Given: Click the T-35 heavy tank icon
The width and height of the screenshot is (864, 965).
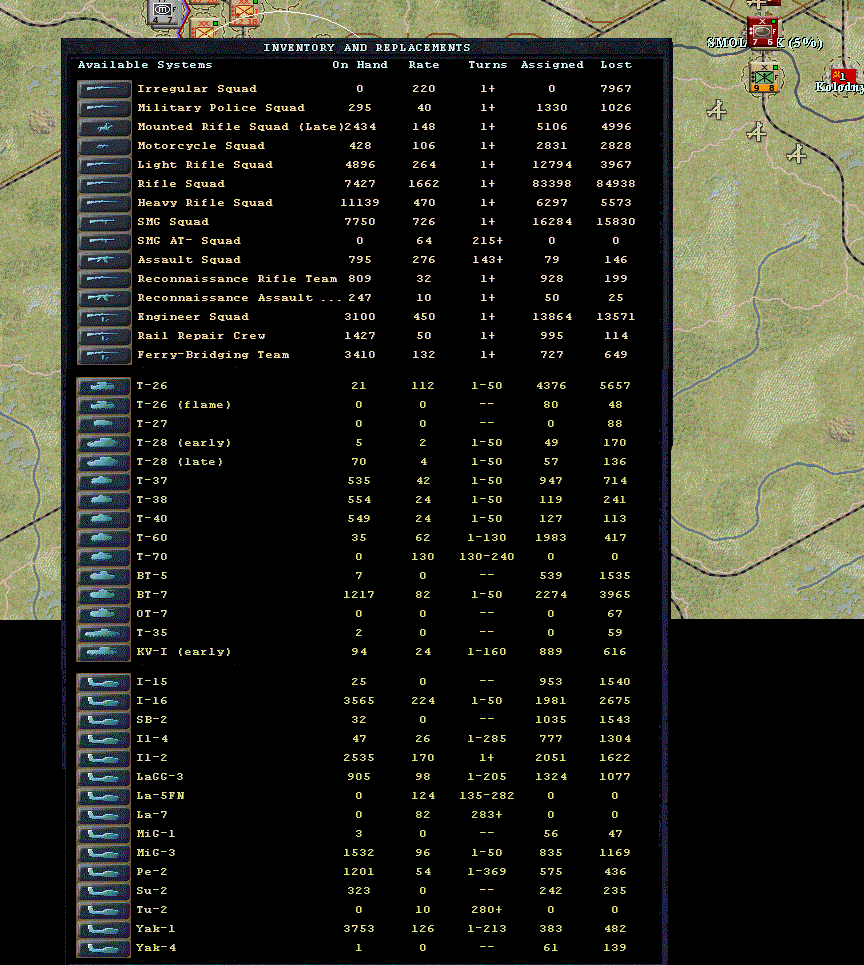Looking at the screenshot, I should (x=104, y=633).
